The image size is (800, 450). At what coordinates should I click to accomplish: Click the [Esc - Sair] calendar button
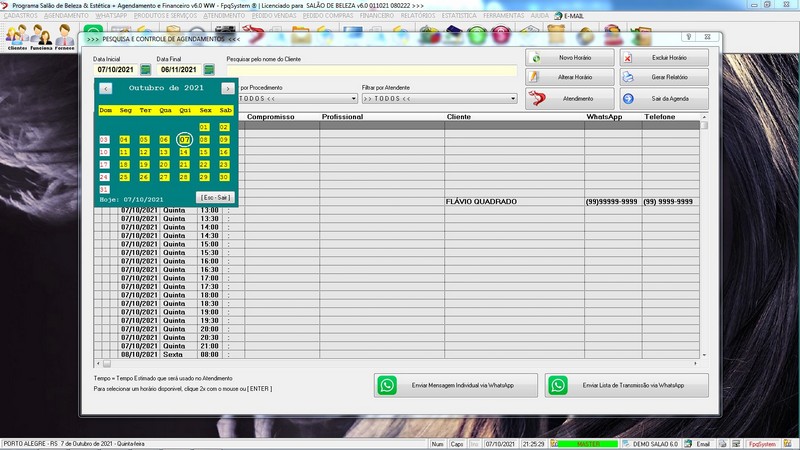coord(215,197)
